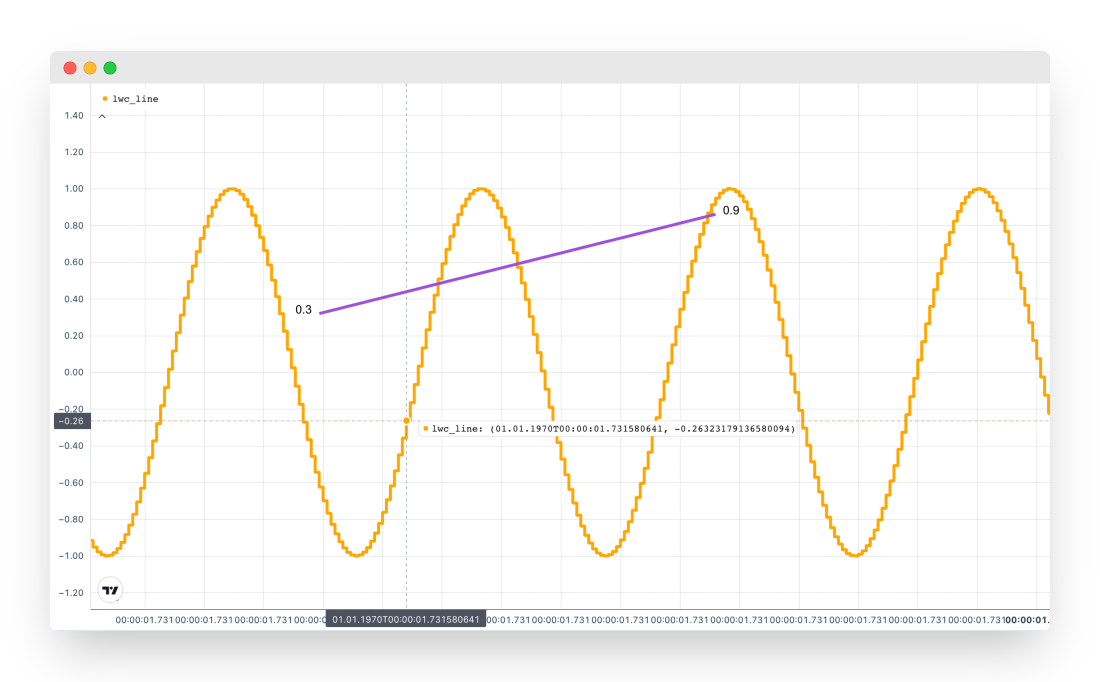Click the highlighted crosshair time label on time axis
This screenshot has height=682, width=1100.
point(405,620)
